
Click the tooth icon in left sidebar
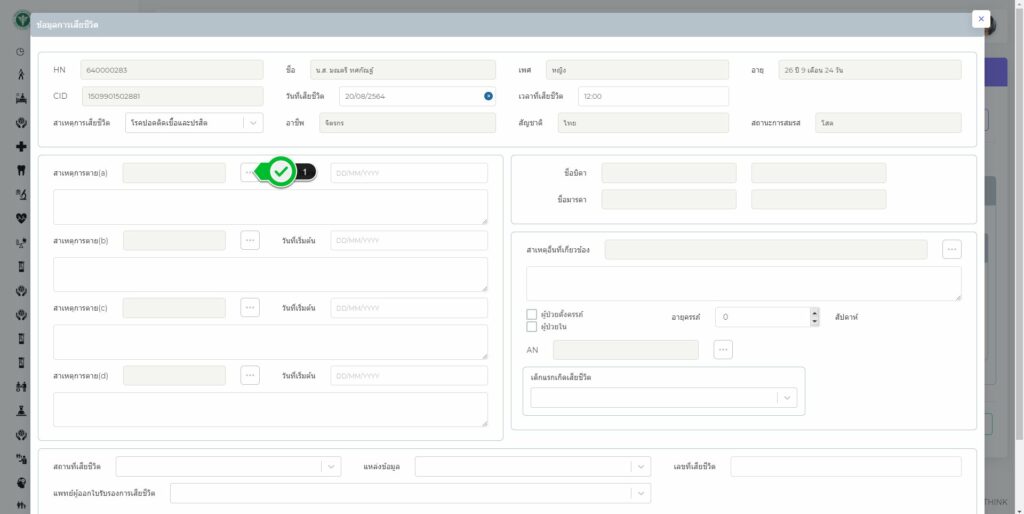21,169
